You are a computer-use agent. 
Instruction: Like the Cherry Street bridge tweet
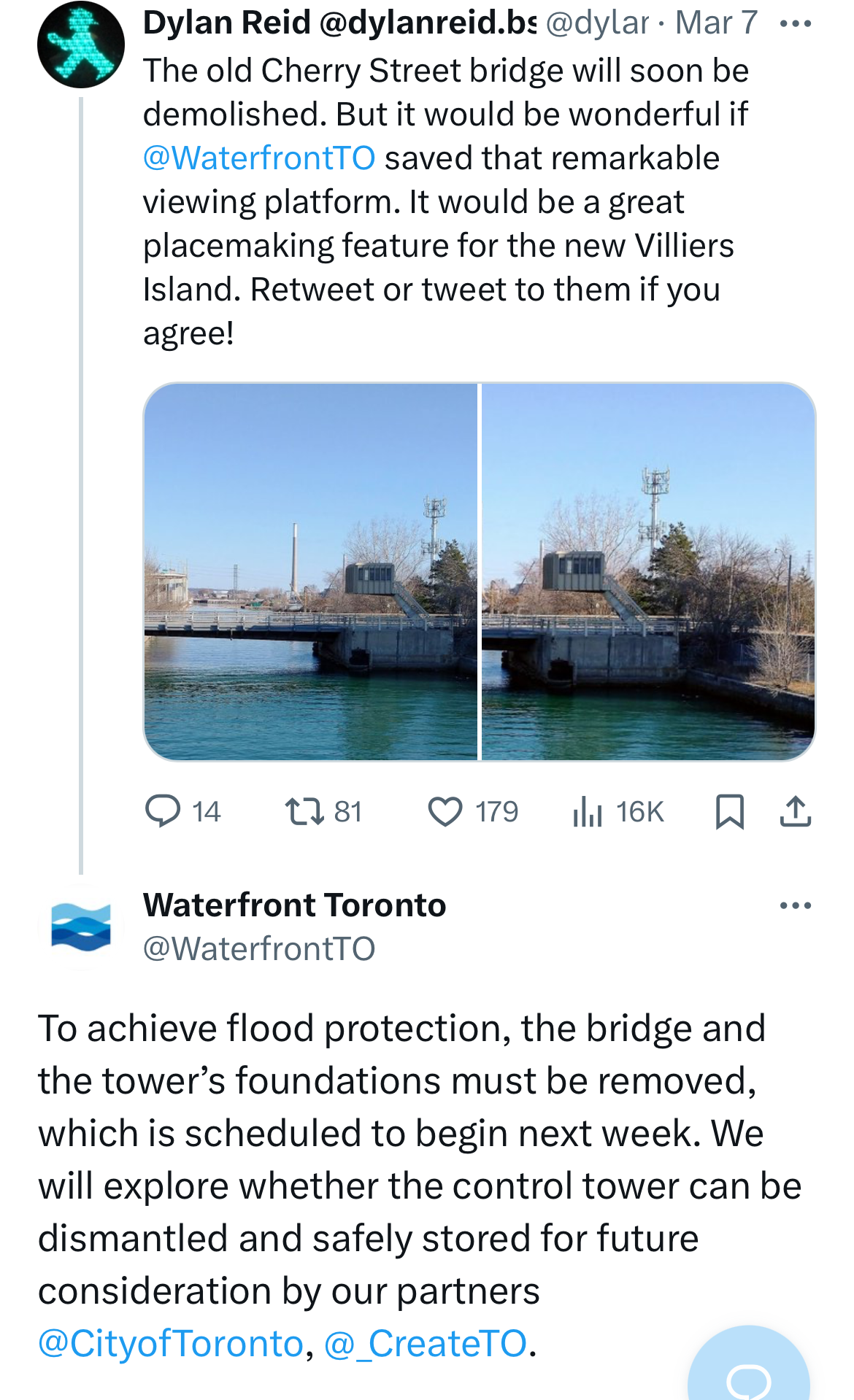pos(445,811)
